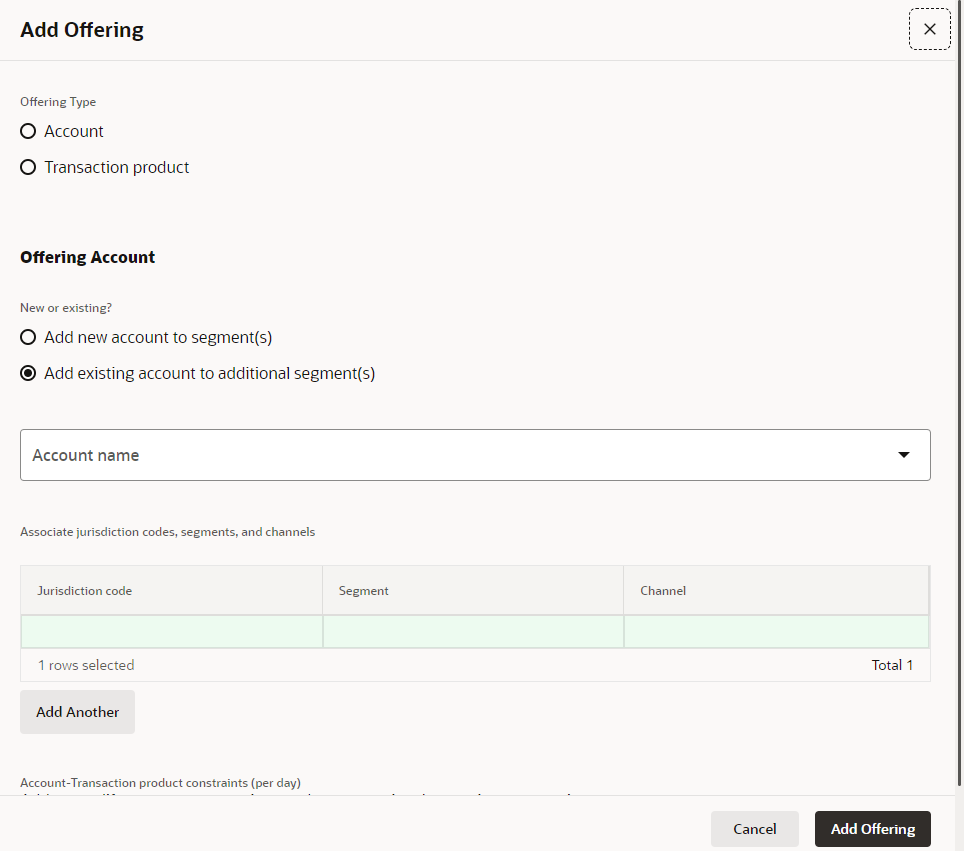Click the Add Another button
Image resolution: width=964 pixels, height=851 pixels.
coord(77,711)
